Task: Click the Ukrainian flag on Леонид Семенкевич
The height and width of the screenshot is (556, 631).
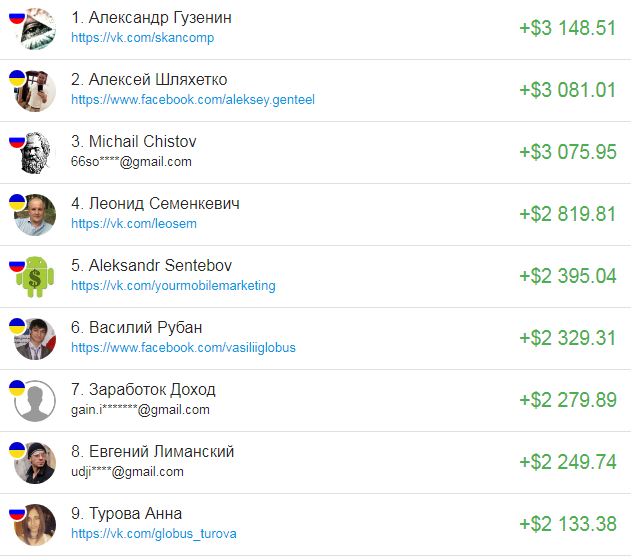Action: click(x=17, y=202)
